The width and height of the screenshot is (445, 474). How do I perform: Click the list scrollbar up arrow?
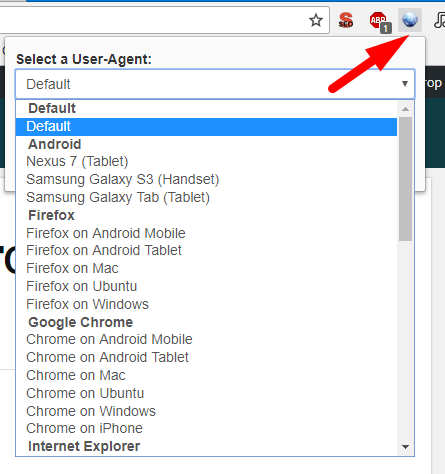tap(406, 109)
